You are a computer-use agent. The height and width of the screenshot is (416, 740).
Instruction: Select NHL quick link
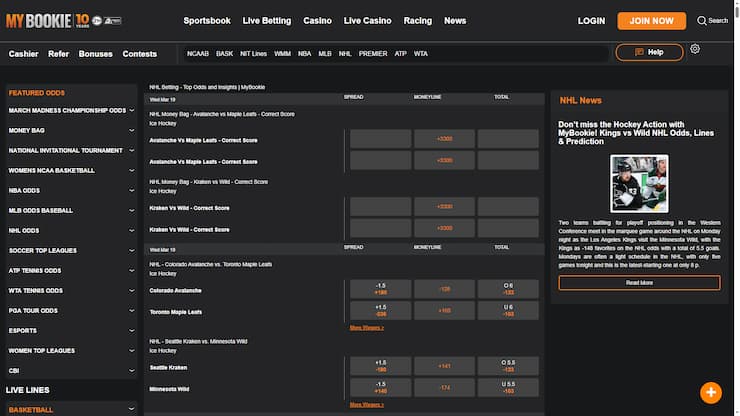click(345, 54)
